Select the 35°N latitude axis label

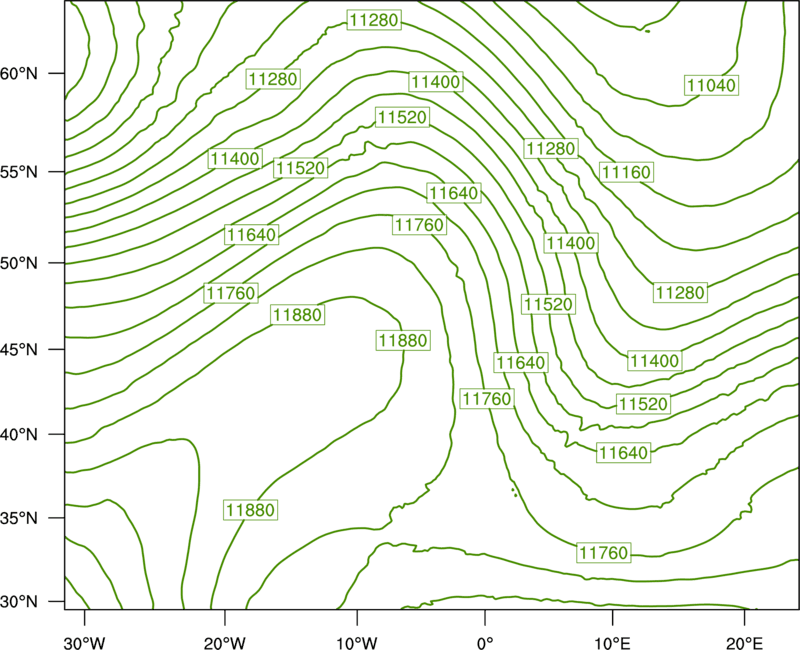19,518
